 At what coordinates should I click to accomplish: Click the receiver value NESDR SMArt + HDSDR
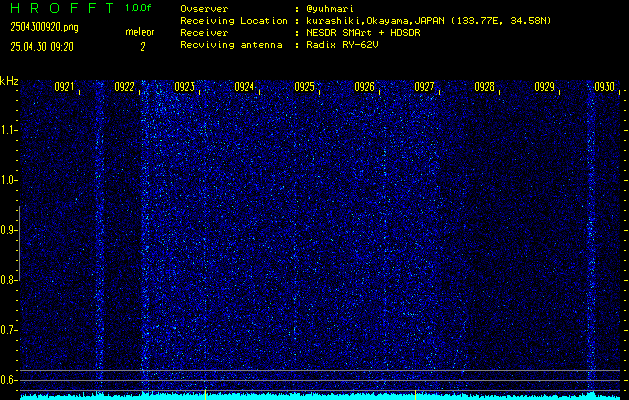point(363,33)
